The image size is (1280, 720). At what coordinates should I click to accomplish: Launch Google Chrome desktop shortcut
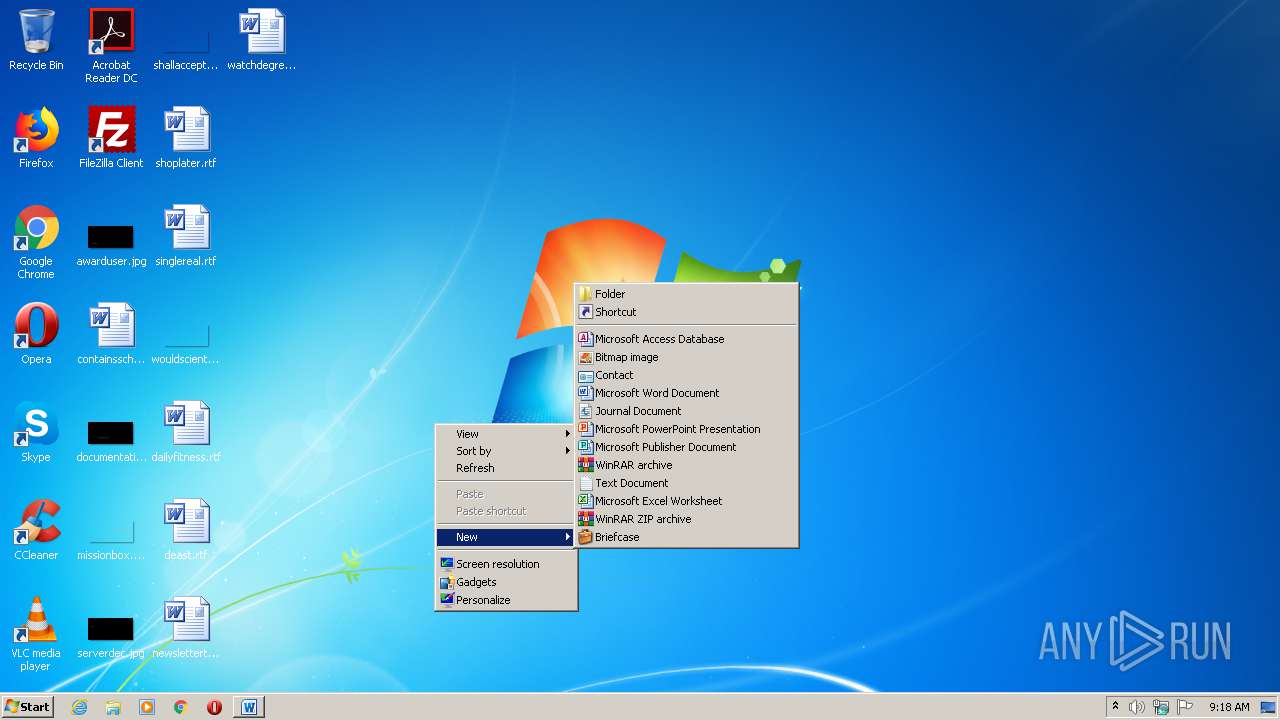(36, 242)
